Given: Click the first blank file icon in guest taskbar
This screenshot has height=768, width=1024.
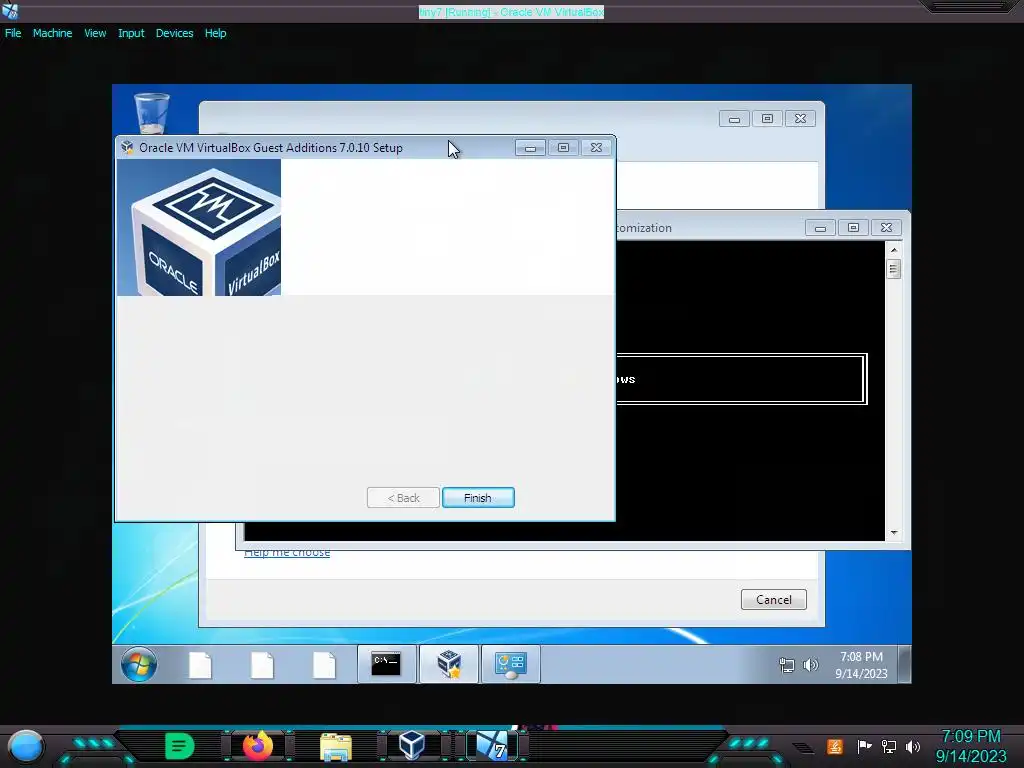Looking at the screenshot, I should click(200, 664).
